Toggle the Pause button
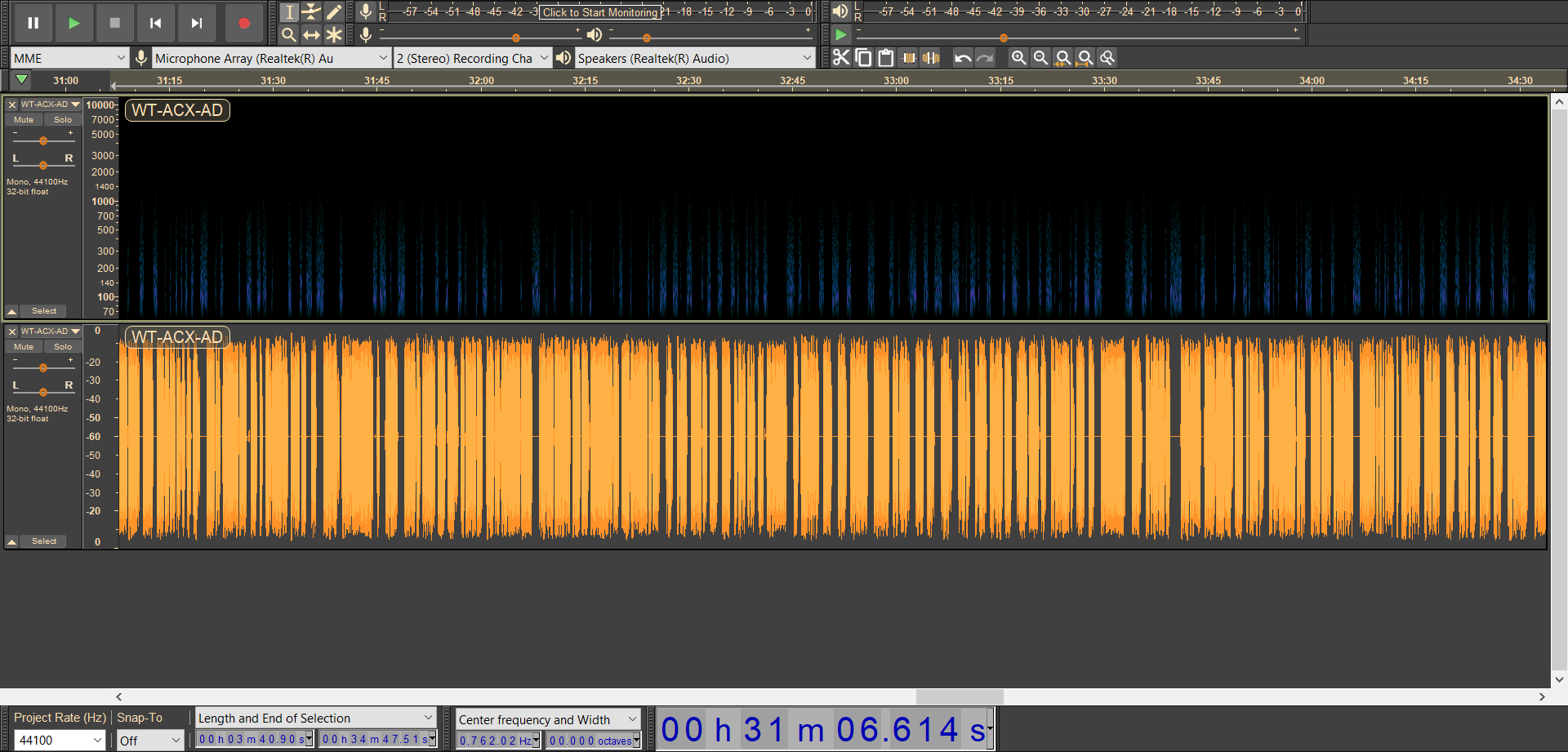Screen dimensions: 1568x752 point(33,23)
